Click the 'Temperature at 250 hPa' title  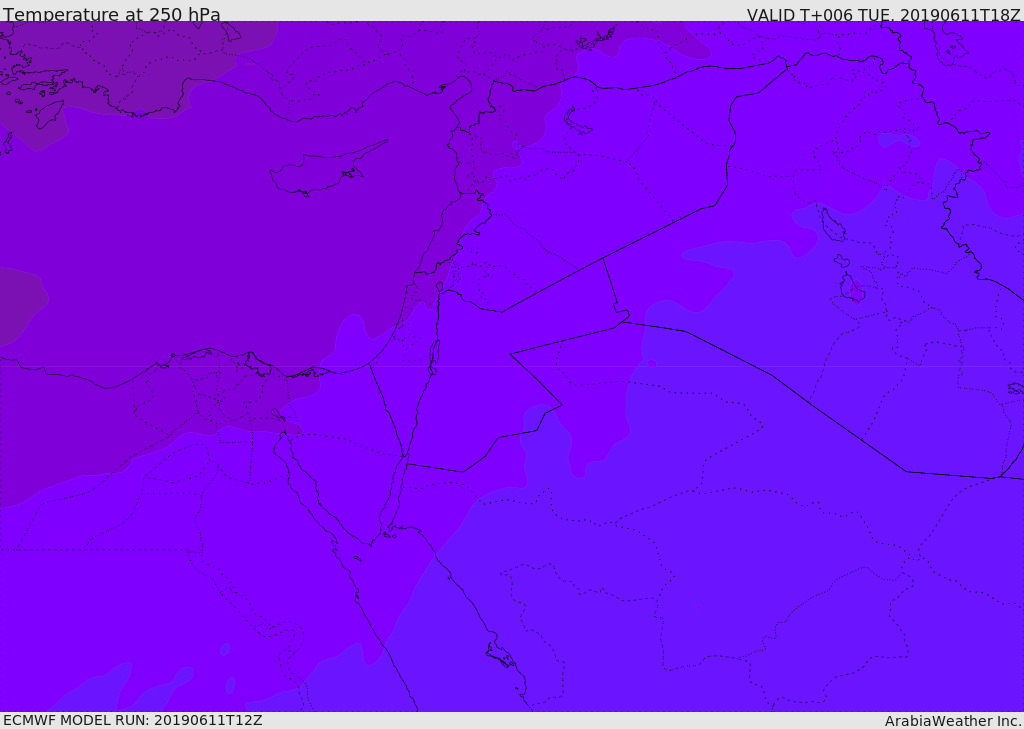click(x=112, y=14)
